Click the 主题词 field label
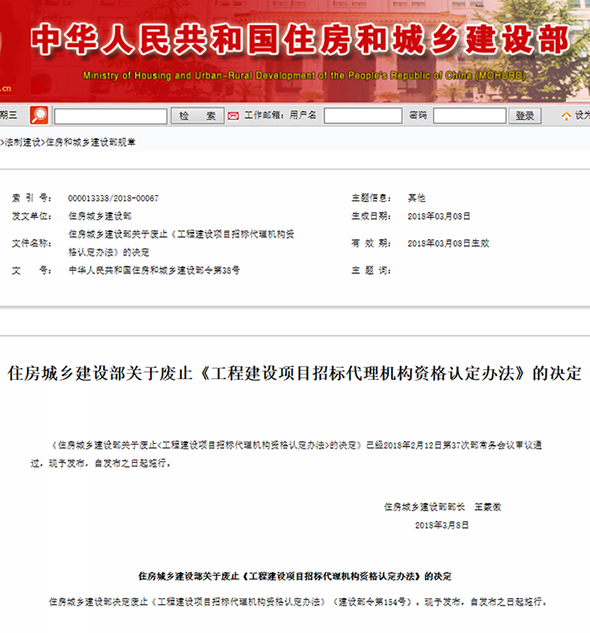 [x=371, y=270]
